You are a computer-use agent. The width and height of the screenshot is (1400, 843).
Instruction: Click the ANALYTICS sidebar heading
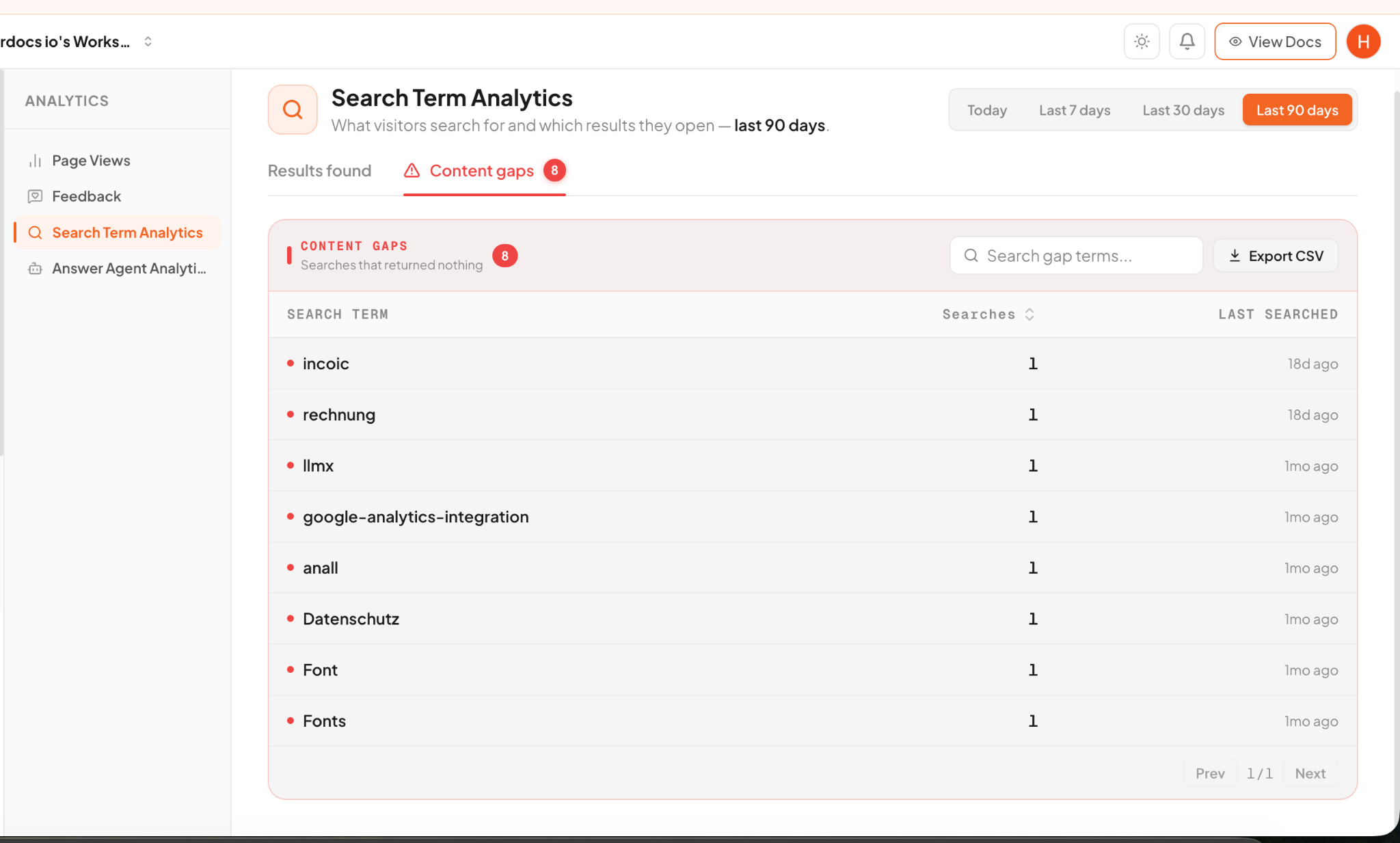click(67, 101)
